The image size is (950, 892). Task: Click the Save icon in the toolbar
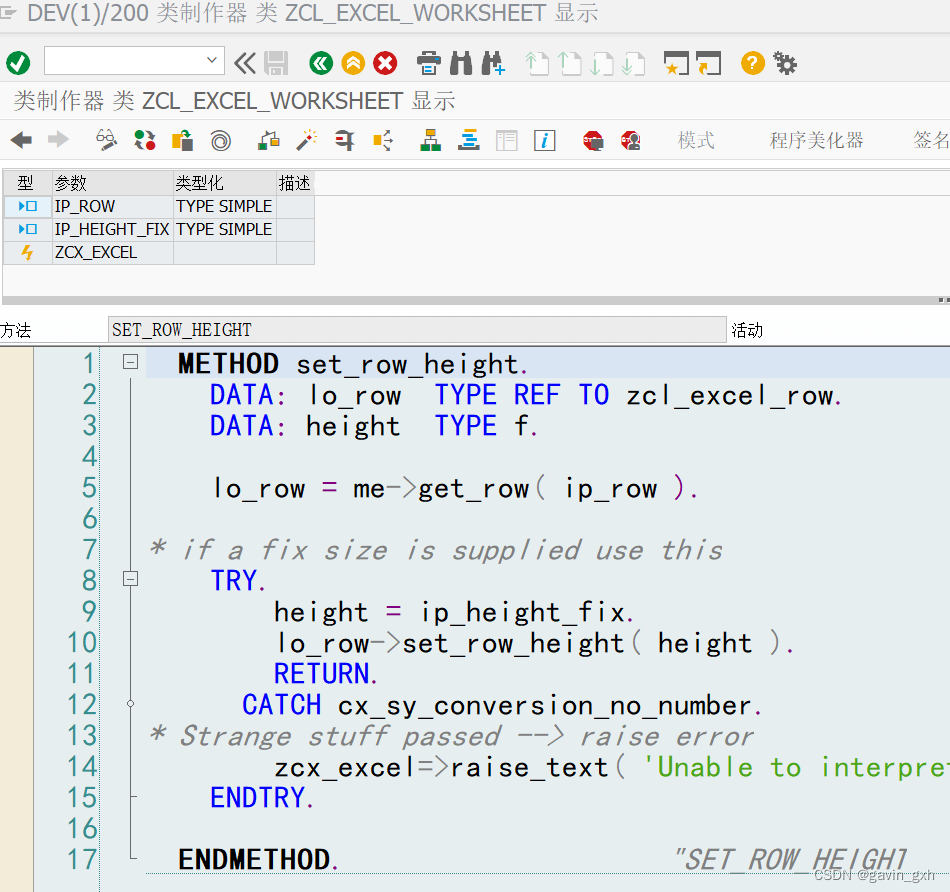[x=274, y=62]
